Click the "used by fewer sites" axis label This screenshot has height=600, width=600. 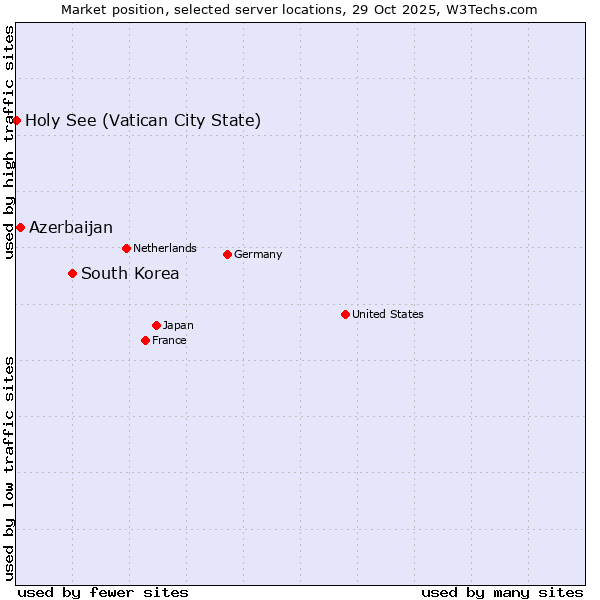click(103, 592)
